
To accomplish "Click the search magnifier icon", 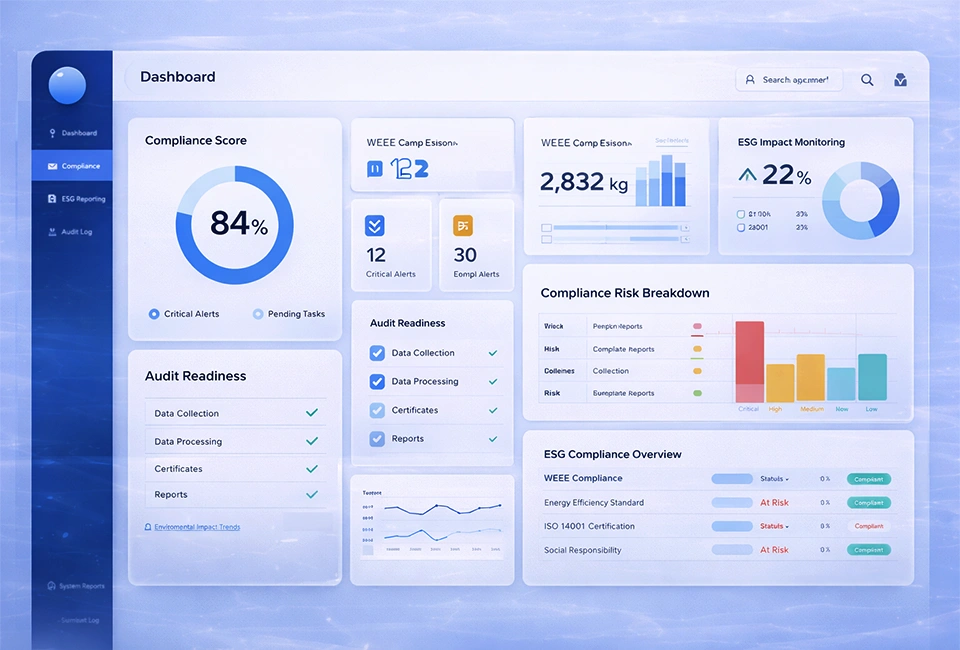I will tap(867, 80).
